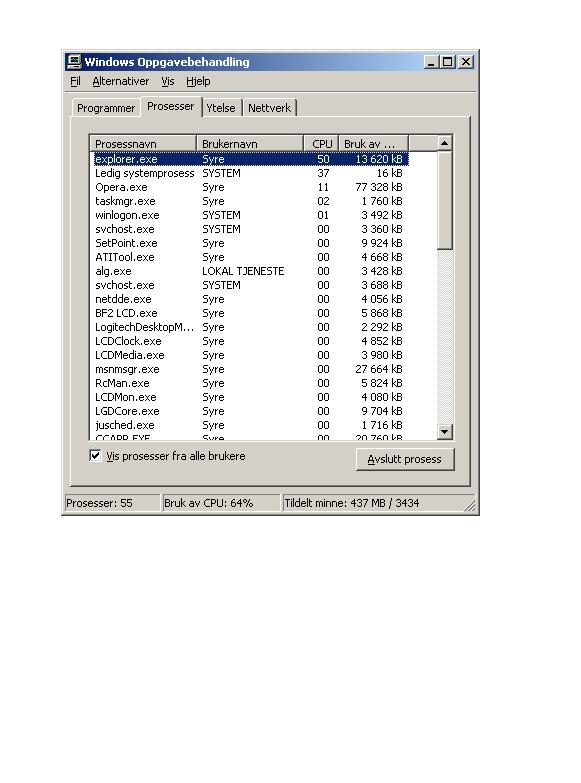Click the scrollbar up arrow
Image resolution: width=581 pixels, height=783 pixels.
point(444,143)
